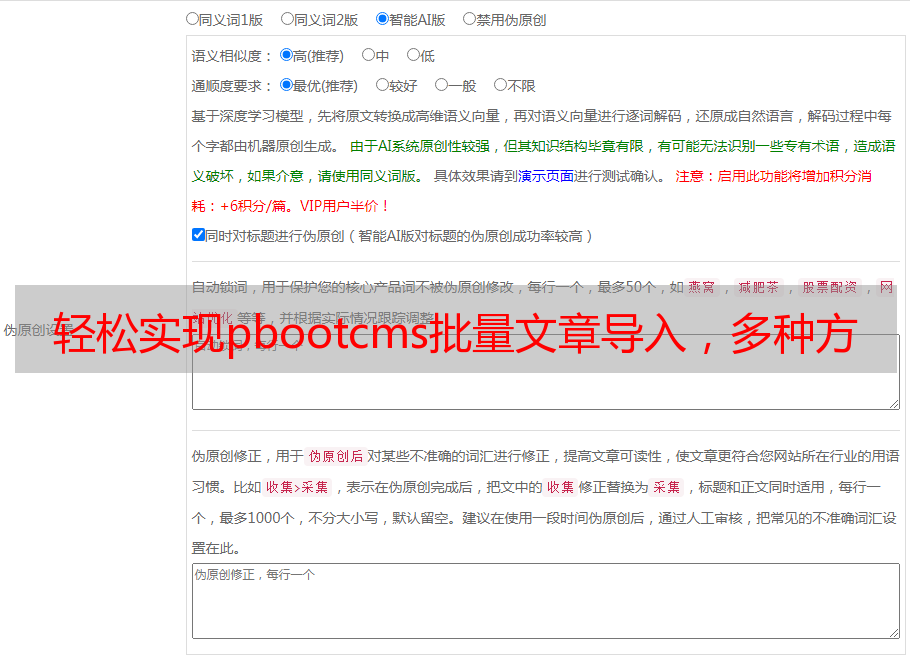The width and height of the screenshot is (911, 658).
Task: Click the 通顺度要求 label
Action: pyautogui.click(x=232, y=86)
